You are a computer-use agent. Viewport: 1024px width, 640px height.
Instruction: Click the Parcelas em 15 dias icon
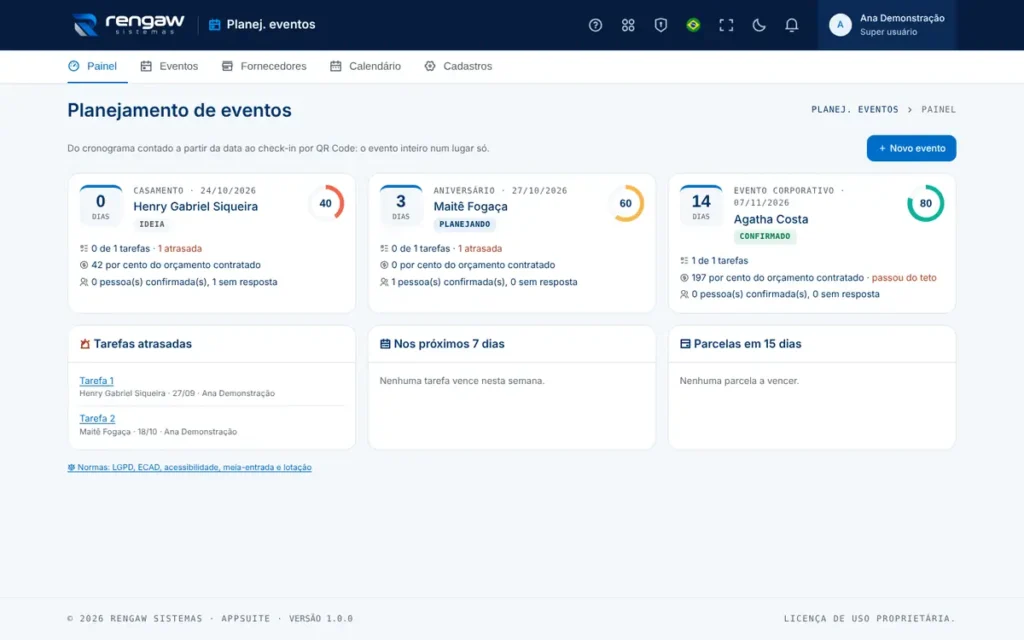(x=685, y=344)
